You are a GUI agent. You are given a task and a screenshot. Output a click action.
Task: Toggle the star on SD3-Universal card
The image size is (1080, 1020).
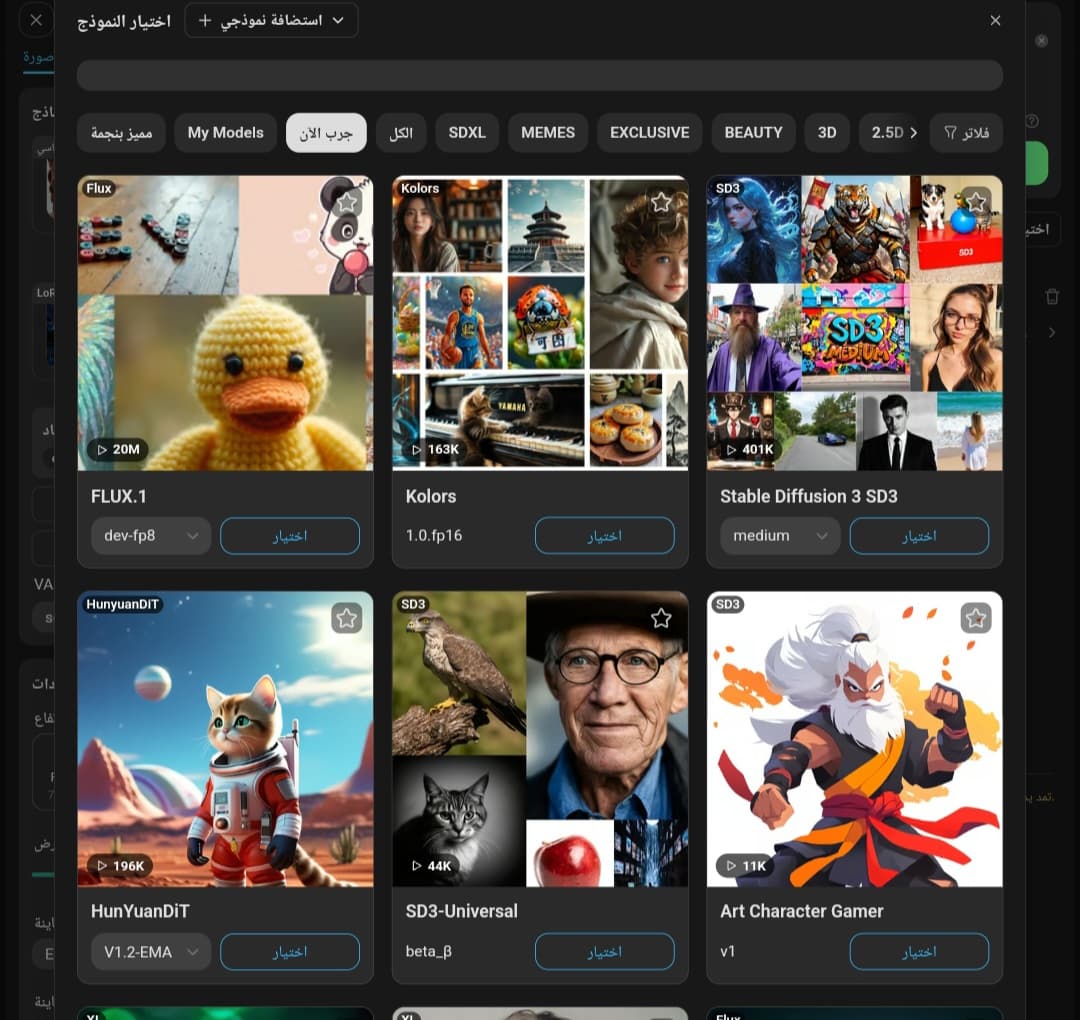pyautogui.click(x=661, y=618)
